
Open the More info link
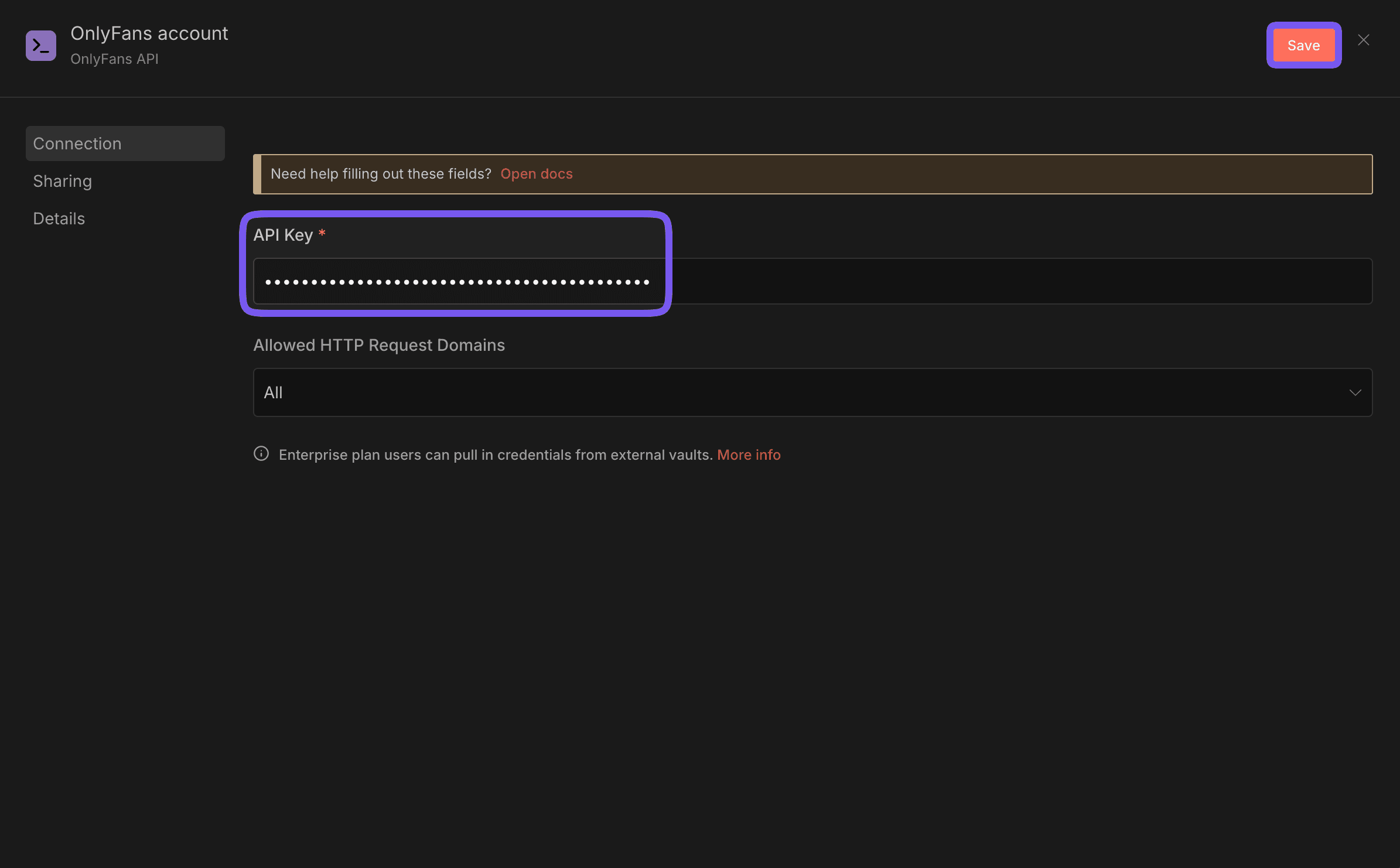749,455
